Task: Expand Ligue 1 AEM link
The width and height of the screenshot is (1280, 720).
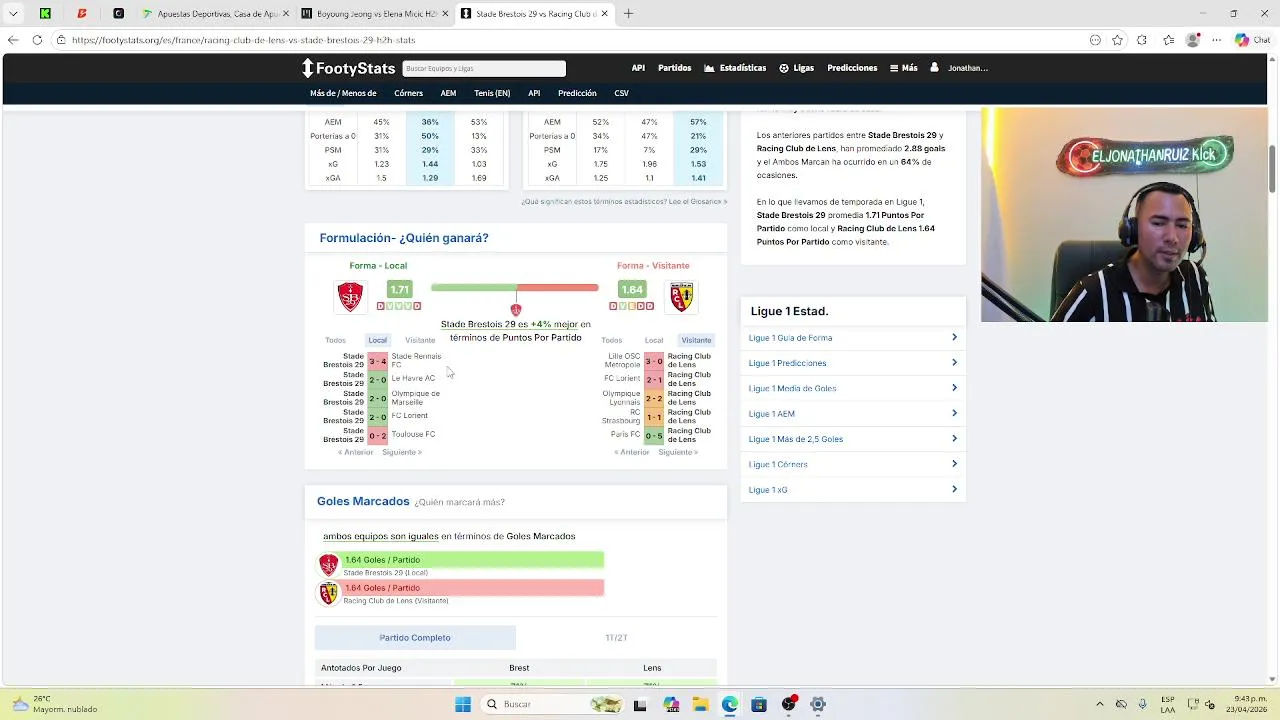Action: click(x=853, y=413)
